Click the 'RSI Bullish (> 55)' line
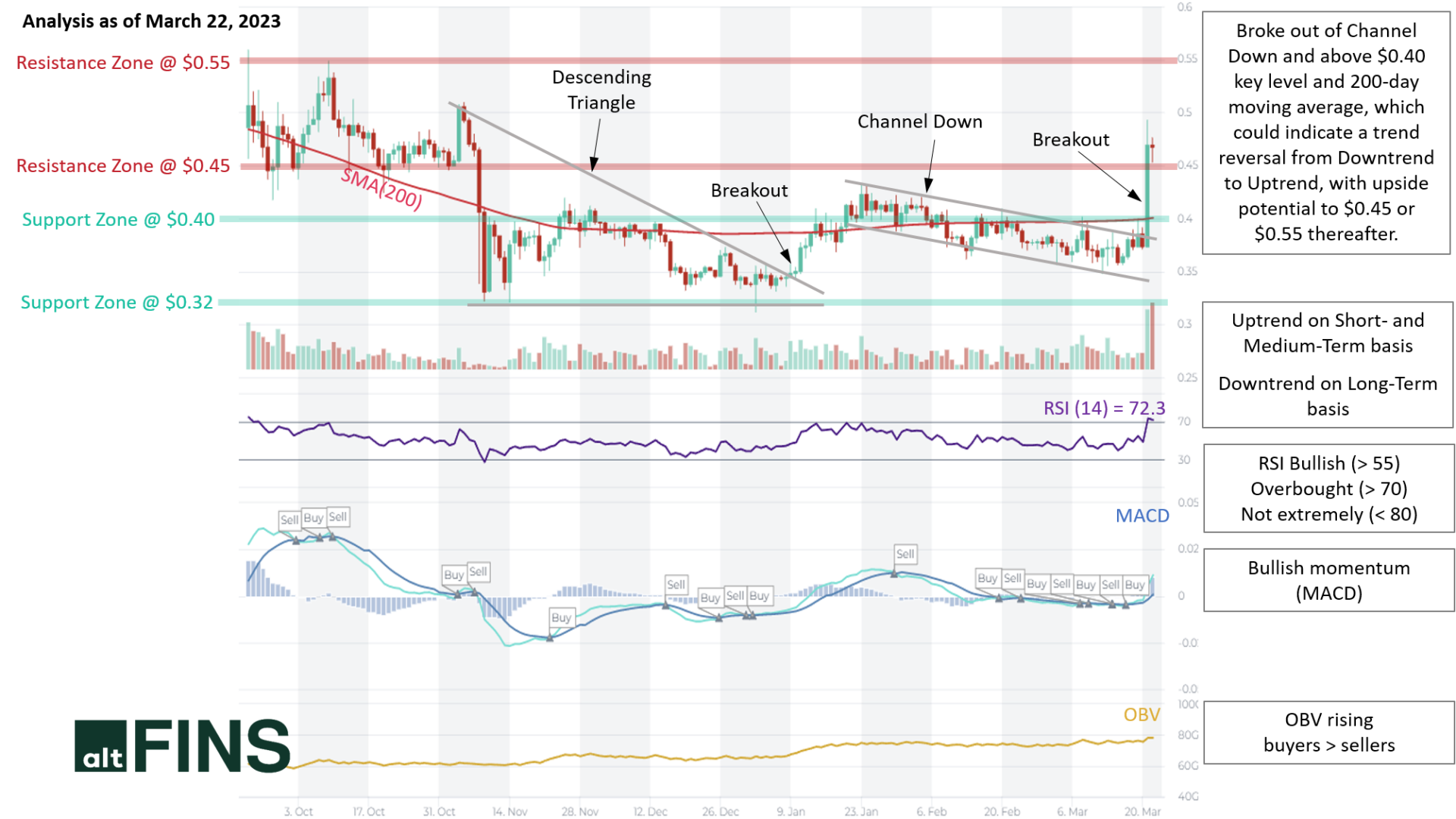The image size is (1456, 819). 1329,463
